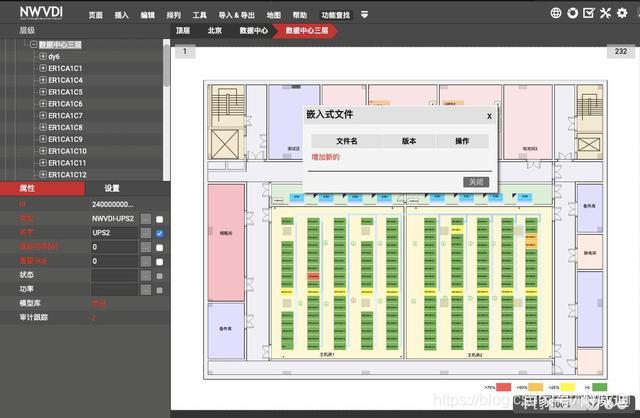Open the 编辑 menu
640x418 pixels.
pyautogui.click(x=148, y=15)
